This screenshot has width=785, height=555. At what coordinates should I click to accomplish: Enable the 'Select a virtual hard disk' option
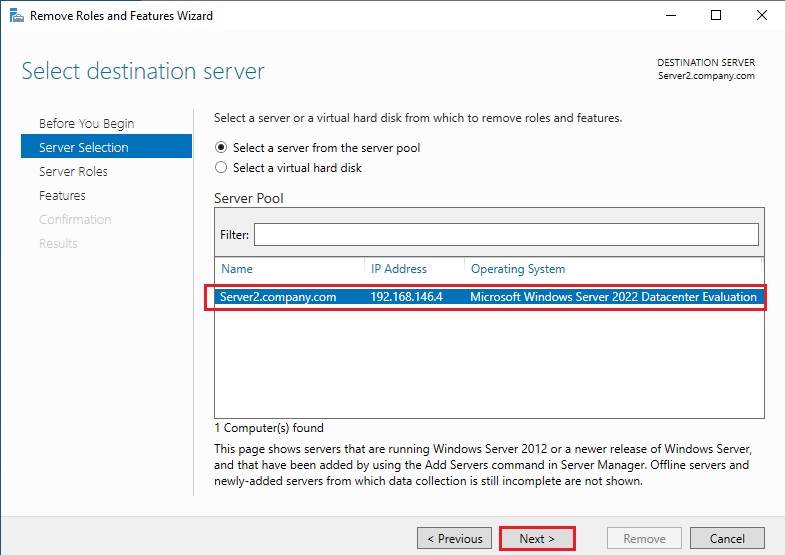222,168
